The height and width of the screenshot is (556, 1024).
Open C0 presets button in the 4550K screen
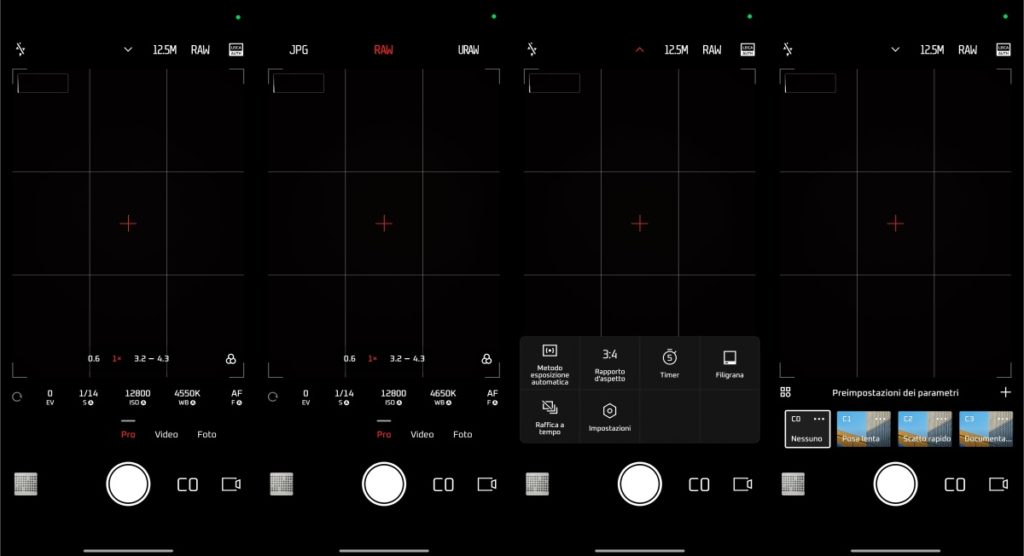pos(187,485)
